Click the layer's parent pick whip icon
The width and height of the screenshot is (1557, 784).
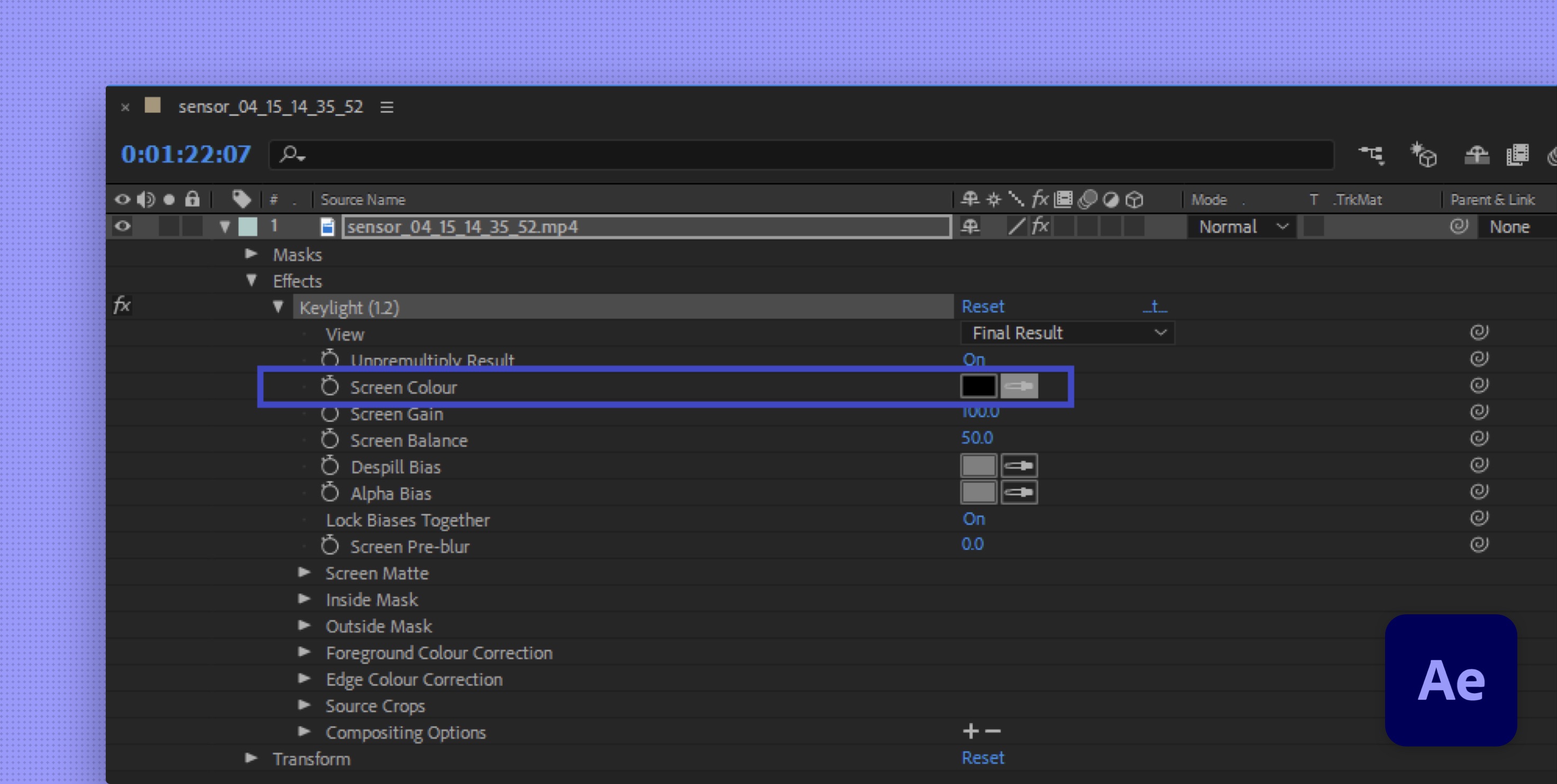1459,226
